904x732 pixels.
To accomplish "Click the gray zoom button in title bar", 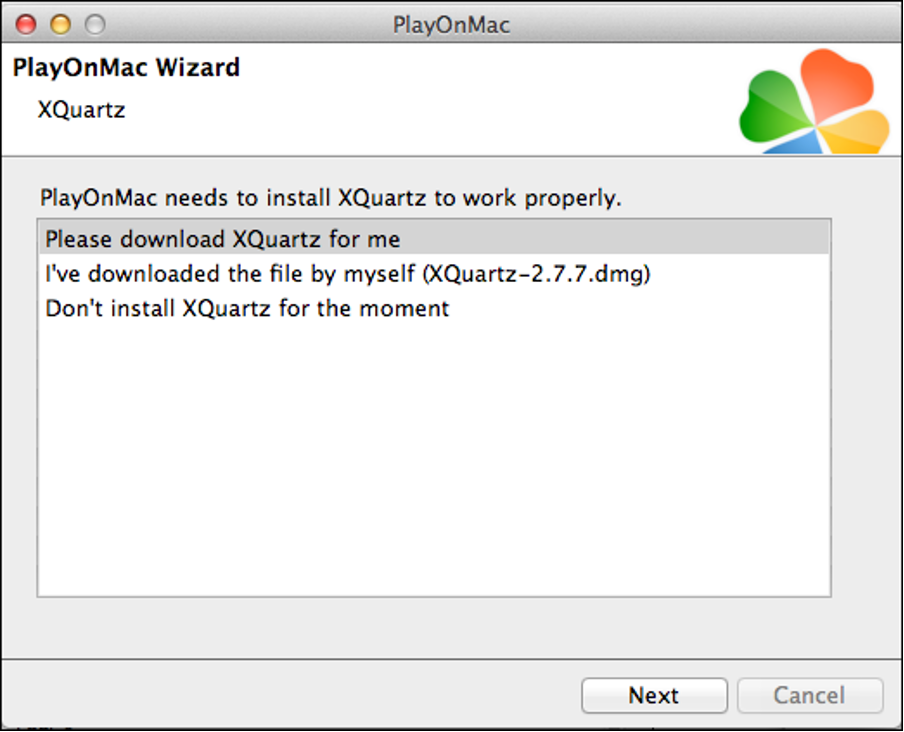I will (94, 24).
